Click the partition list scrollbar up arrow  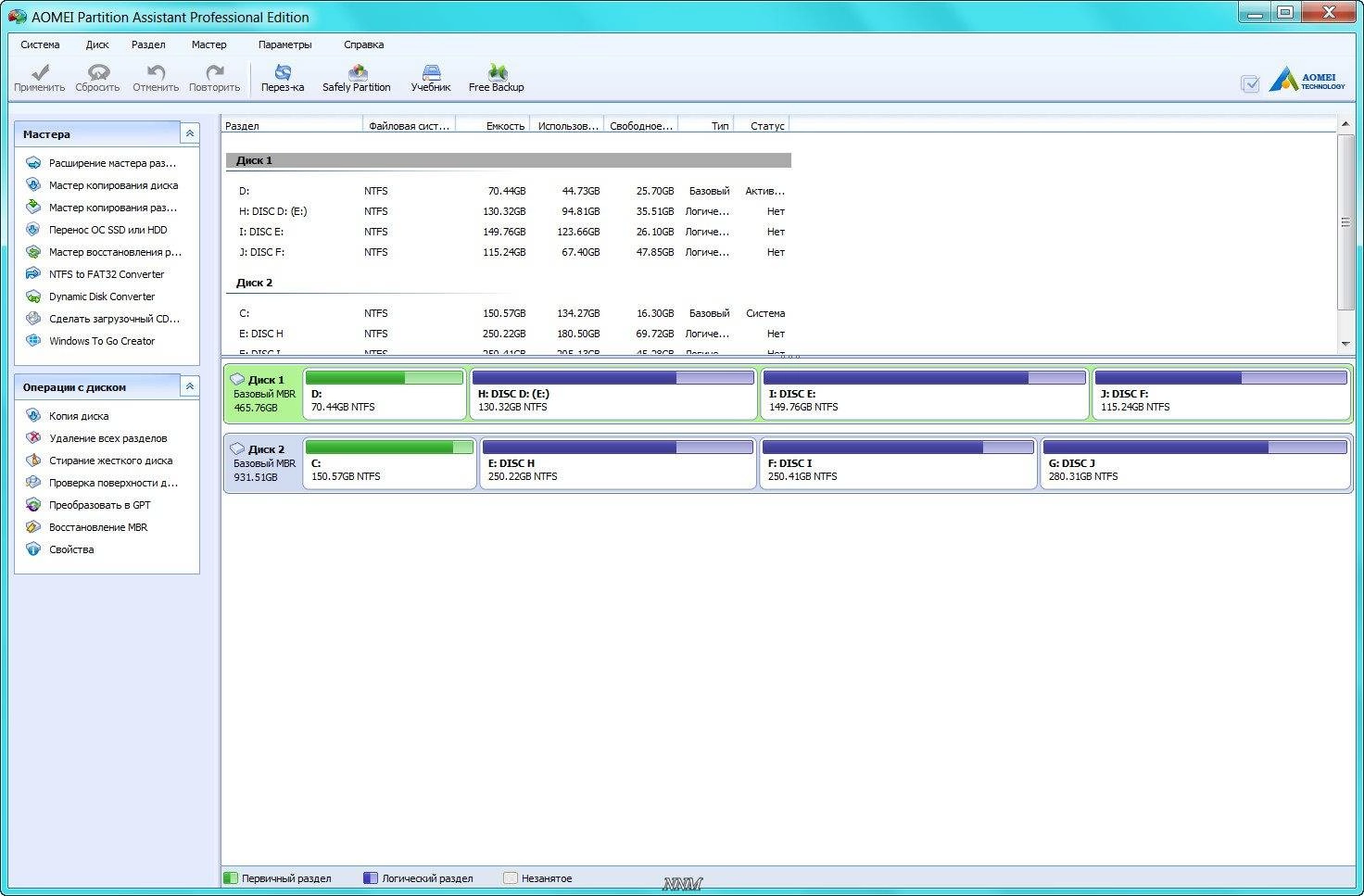tap(1345, 123)
